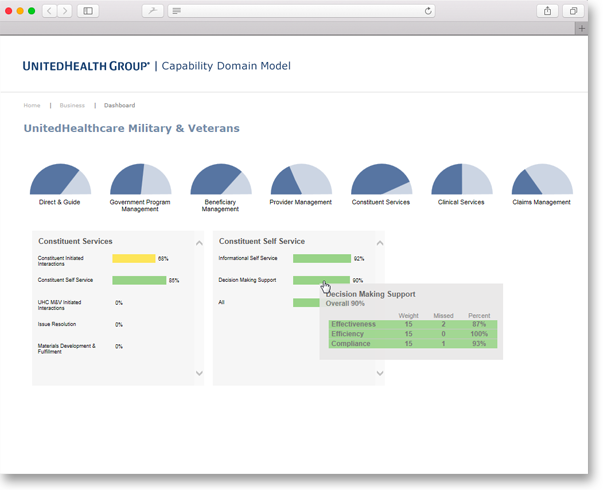
Task: Select the Beneficiary Management gauge
Action: 221,179
